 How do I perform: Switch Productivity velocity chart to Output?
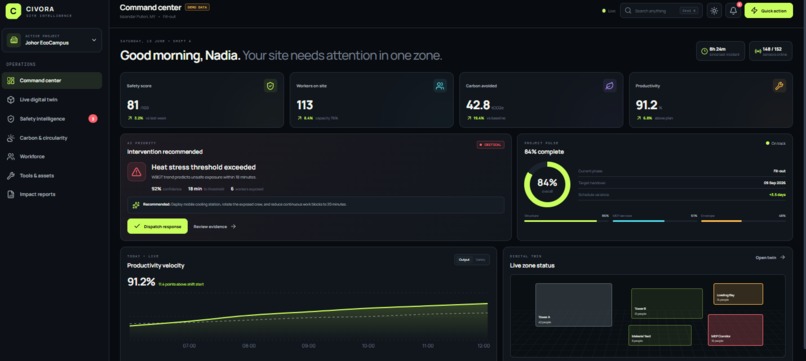[464, 260]
